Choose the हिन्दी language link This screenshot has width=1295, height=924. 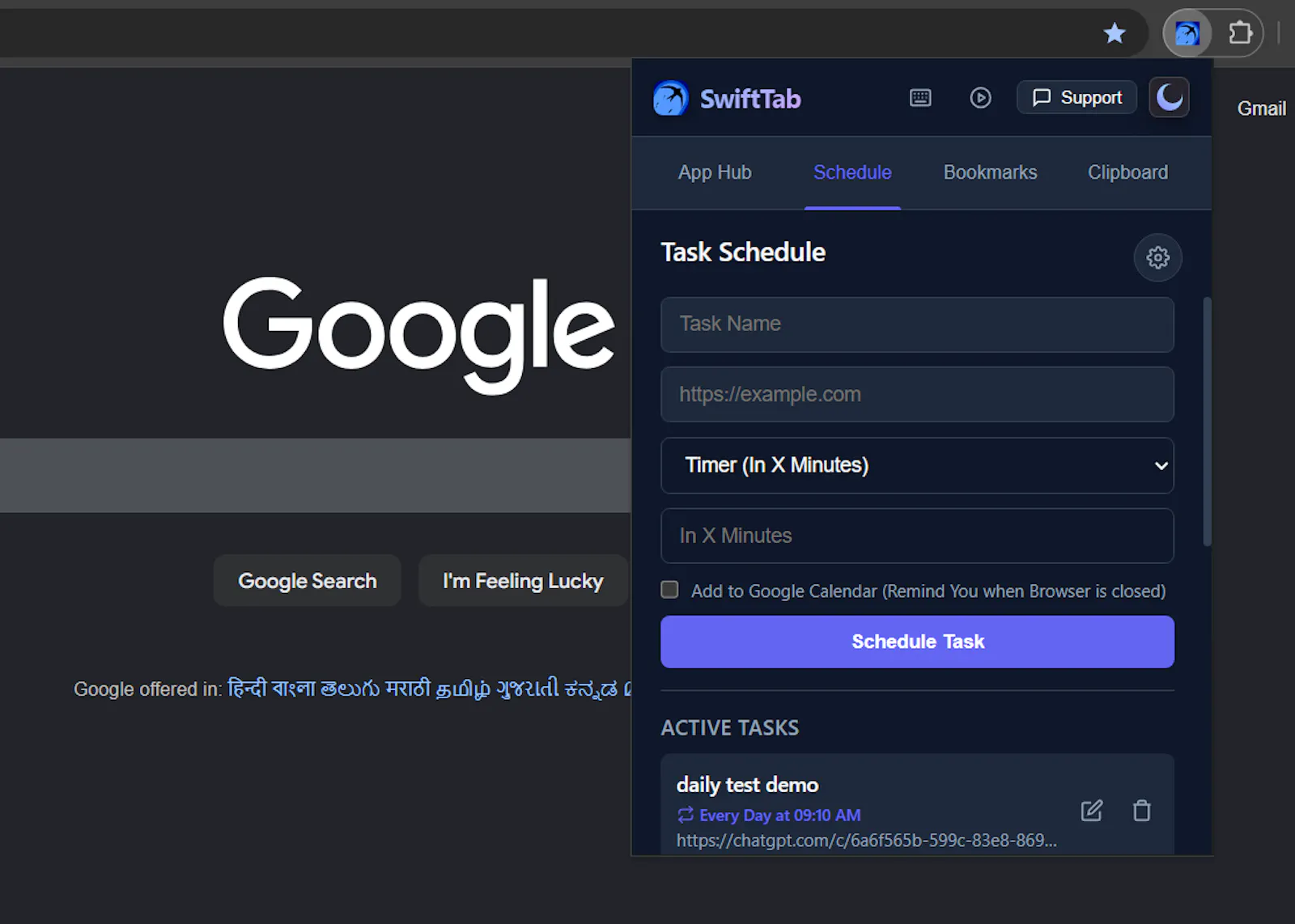click(x=247, y=689)
